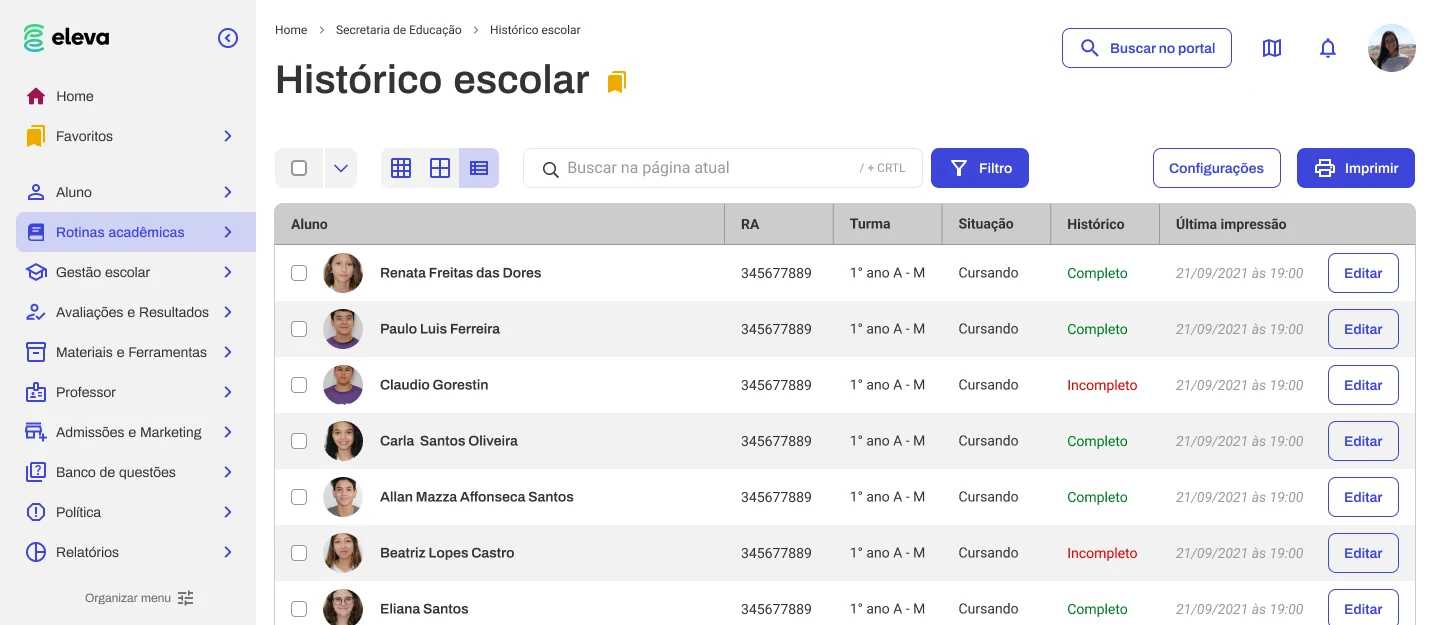The image size is (1440, 625).
Task: Toggle the yellow bookmark beside Histórico escolar
Action: 617,82
